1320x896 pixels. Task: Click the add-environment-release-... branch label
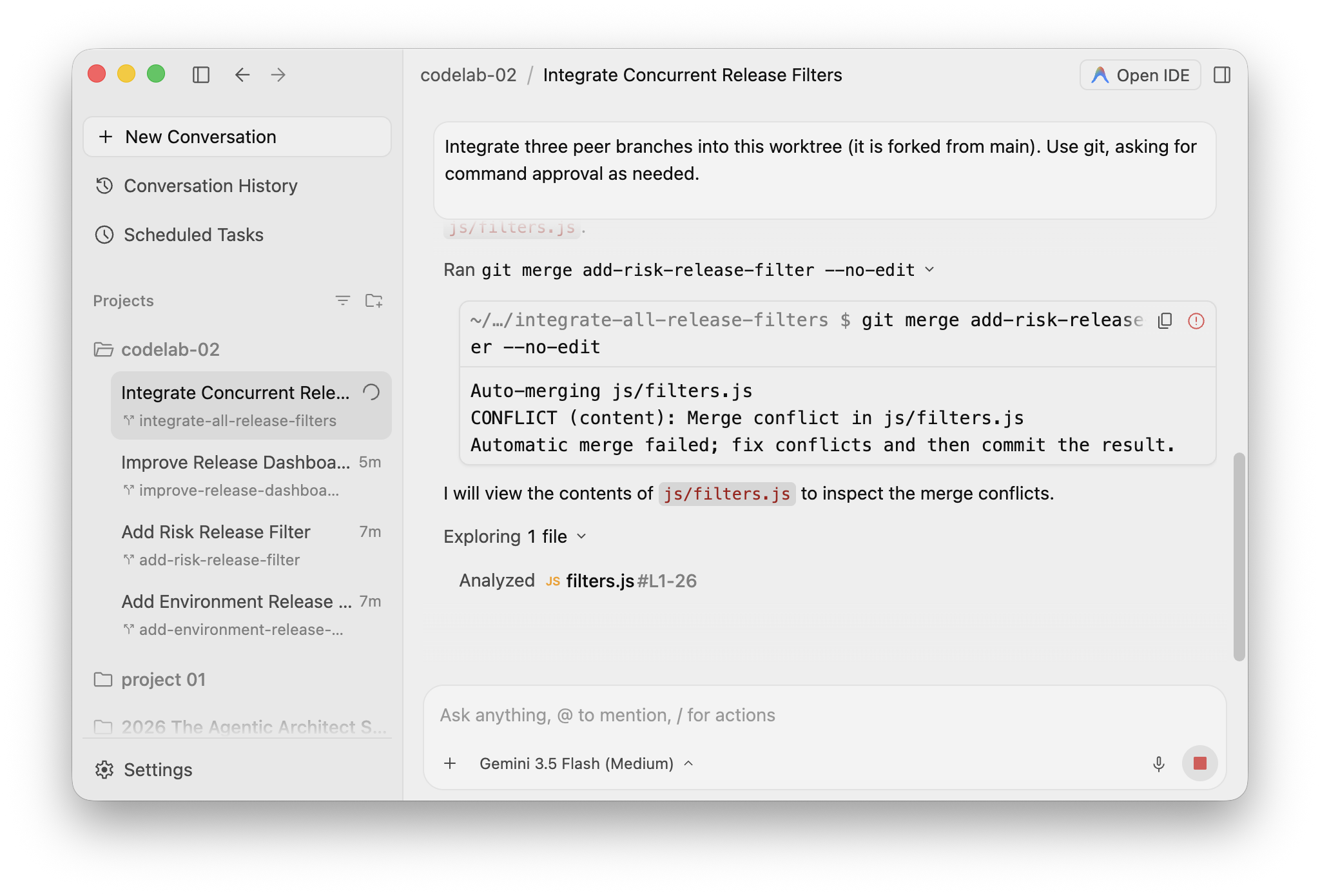[x=241, y=630]
